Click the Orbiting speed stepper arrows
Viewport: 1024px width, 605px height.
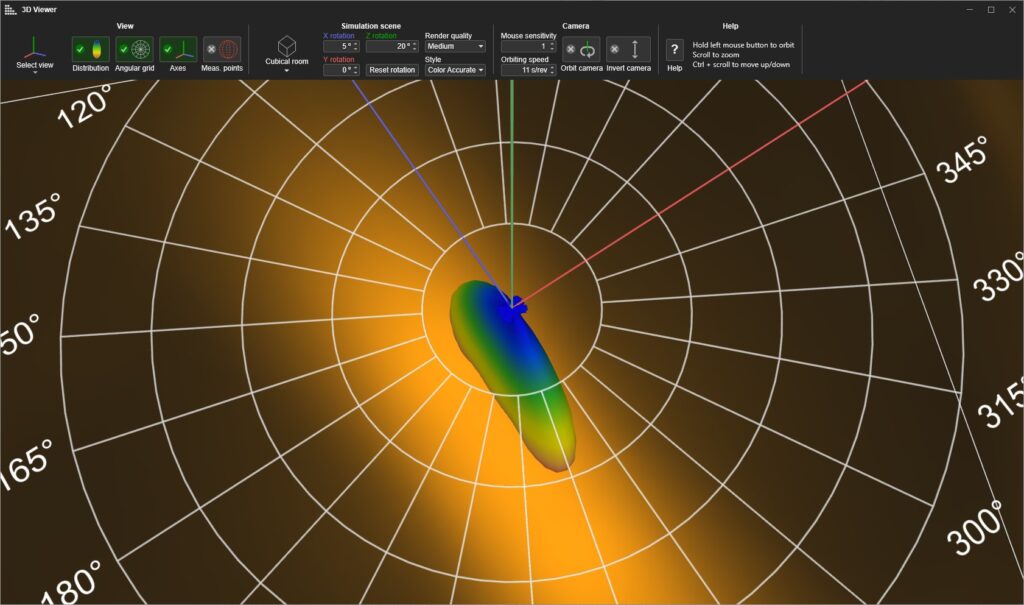click(x=552, y=70)
